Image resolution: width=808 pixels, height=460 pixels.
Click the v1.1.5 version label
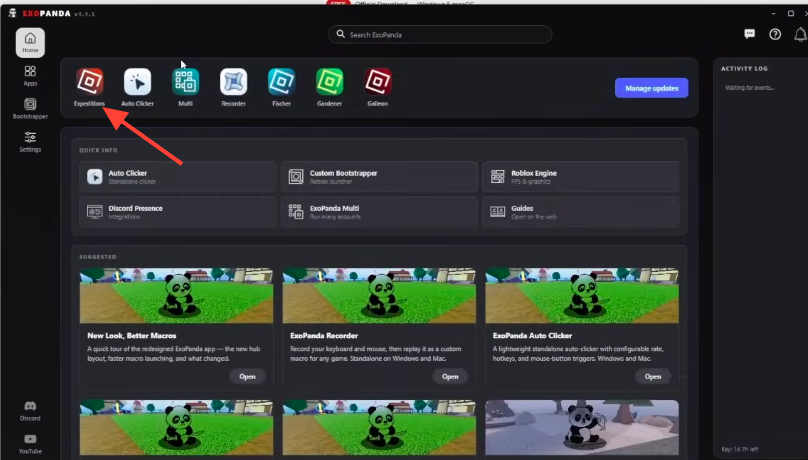[x=85, y=14]
